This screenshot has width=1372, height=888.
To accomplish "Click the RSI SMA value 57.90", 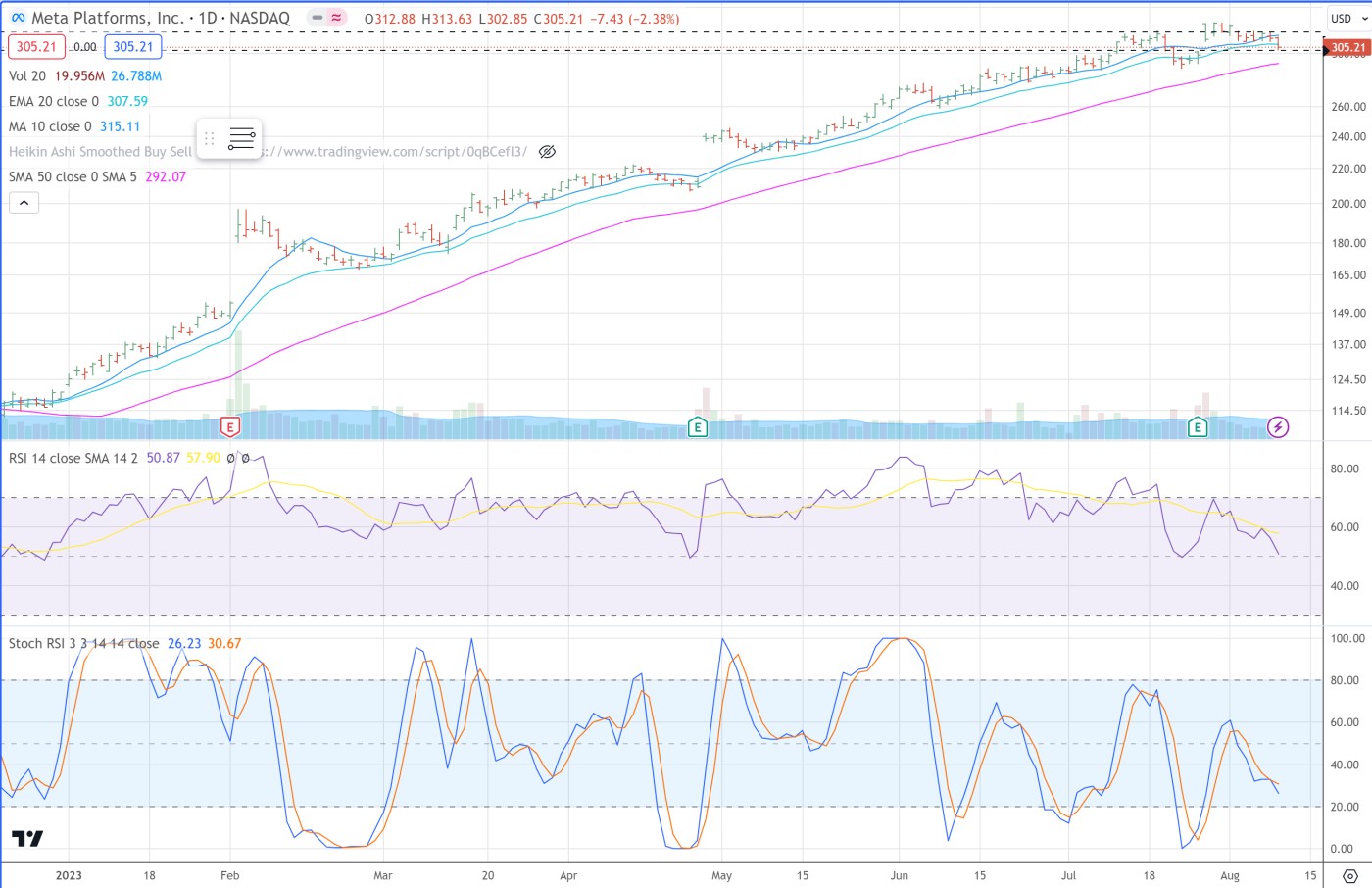I will pyautogui.click(x=203, y=458).
